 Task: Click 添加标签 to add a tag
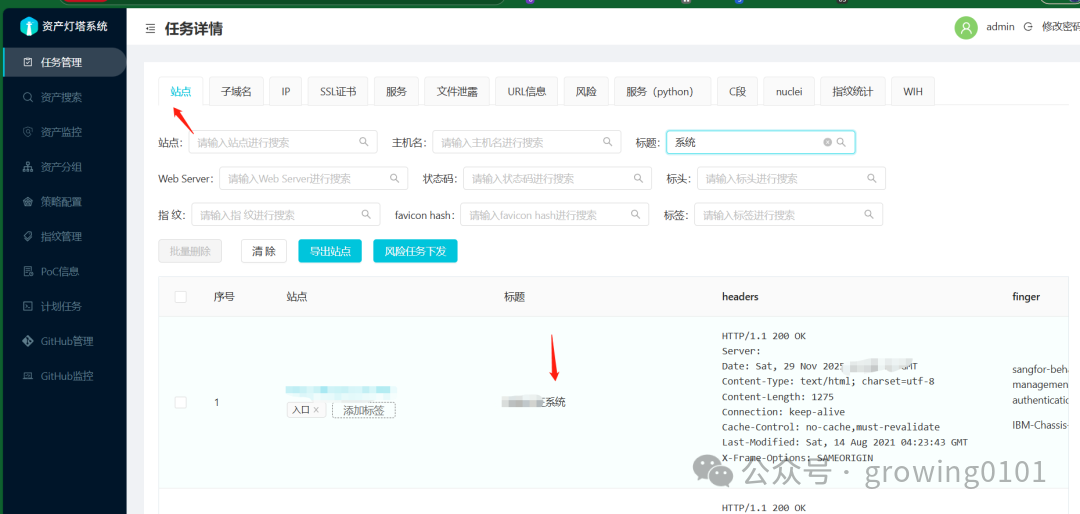(363, 410)
